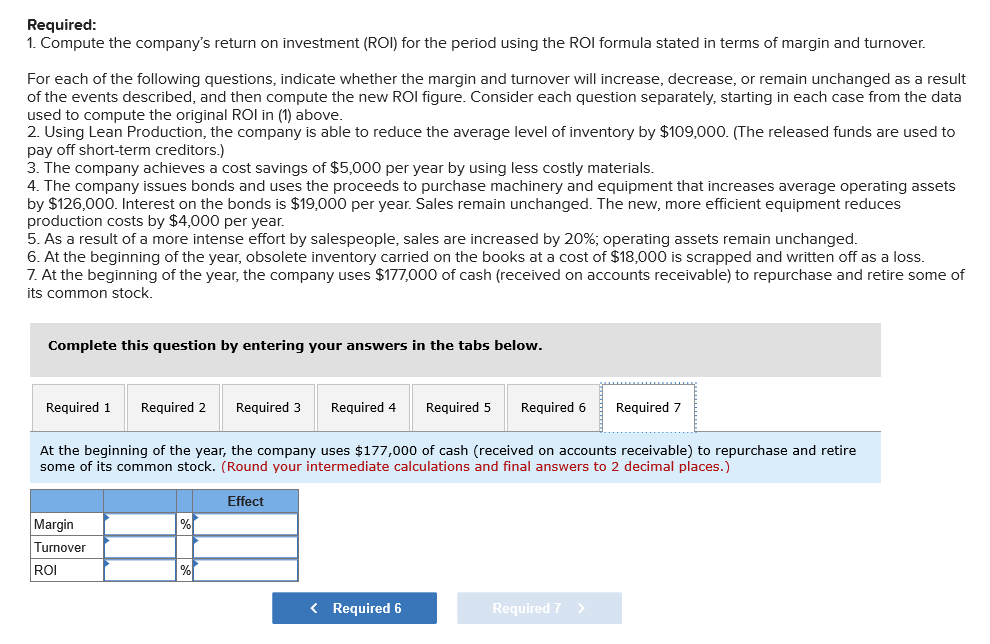The height and width of the screenshot is (644, 990).
Task: Select the Required 4 tab
Action: 363,407
